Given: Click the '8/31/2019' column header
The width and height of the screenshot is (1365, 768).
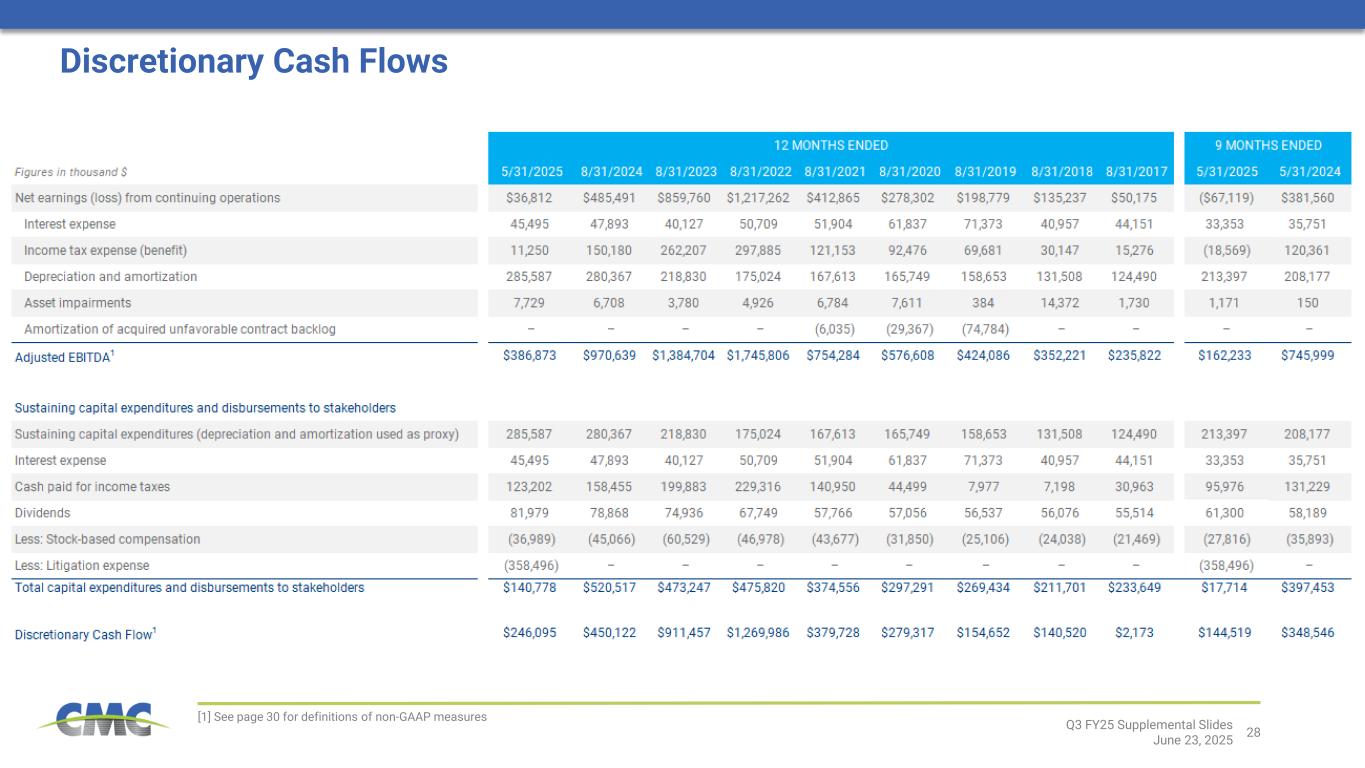Looking at the screenshot, I should coord(984,172).
